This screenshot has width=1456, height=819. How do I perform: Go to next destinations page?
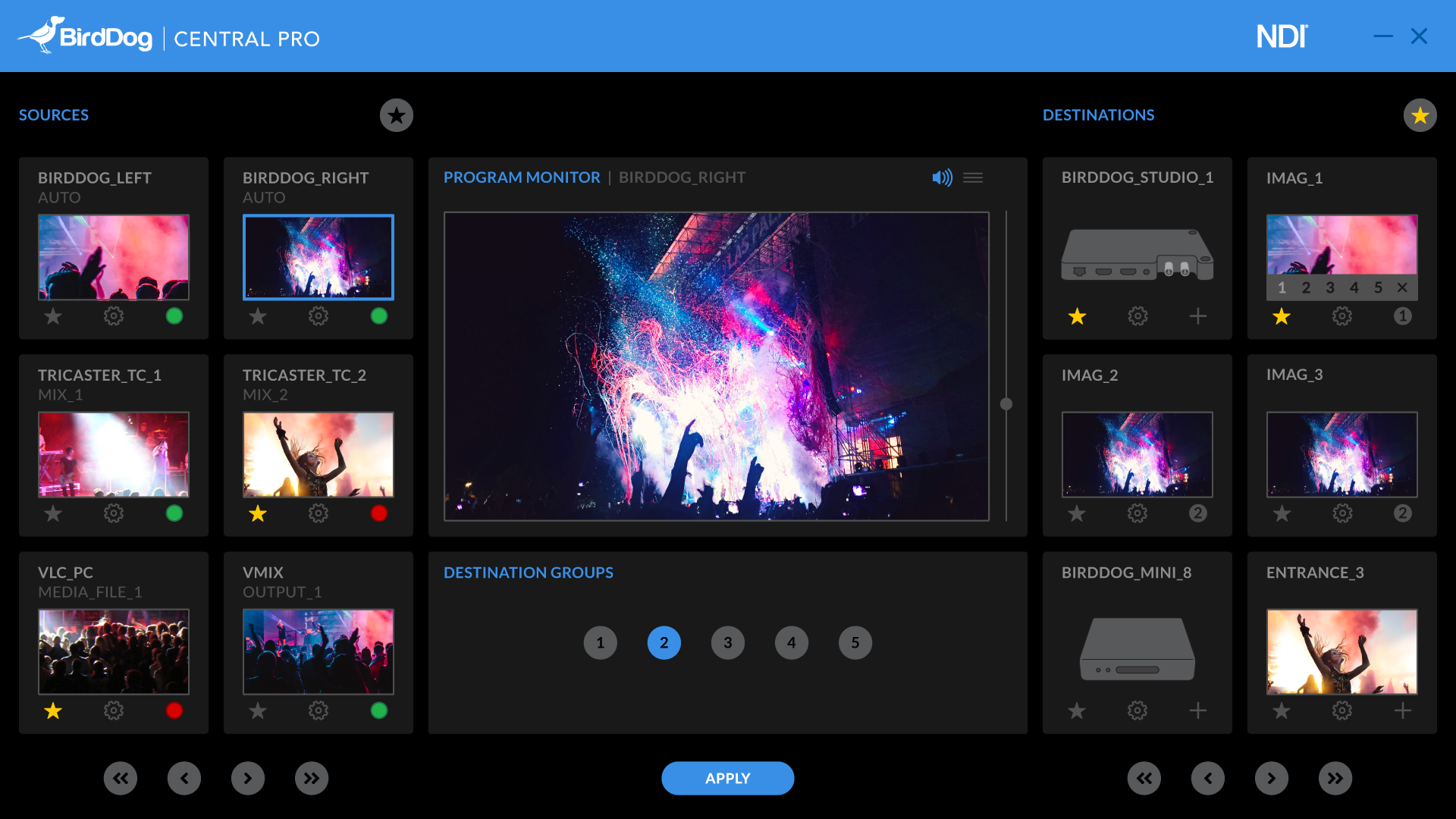point(1272,778)
